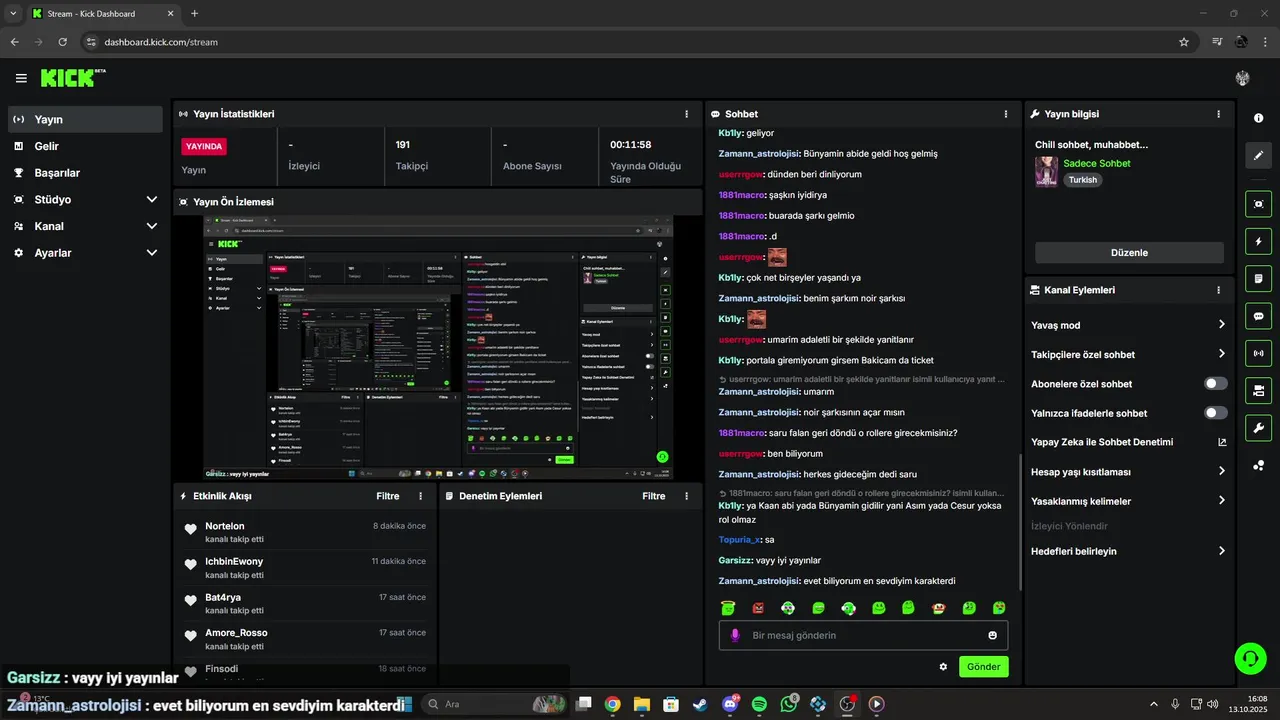Open the green headset support button

click(1250, 658)
